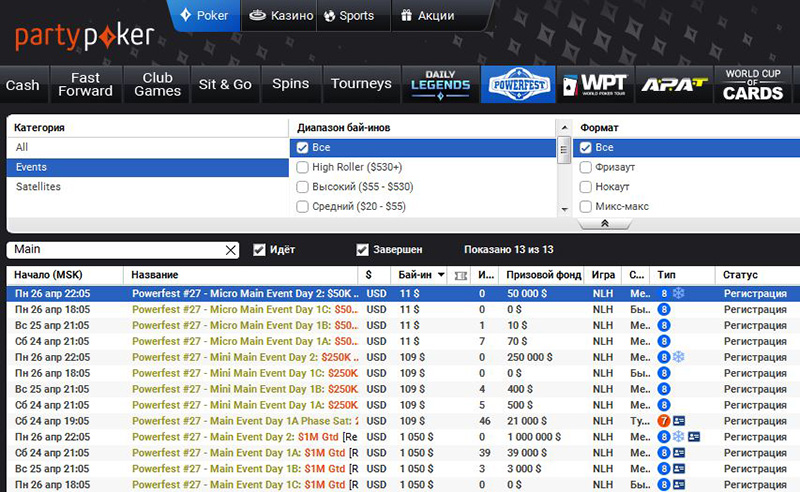Image resolution: width=800 pixels, height=492 pixels.
Task: Click the buy-in list scroll up arrow
Action: tap(564, 128)
